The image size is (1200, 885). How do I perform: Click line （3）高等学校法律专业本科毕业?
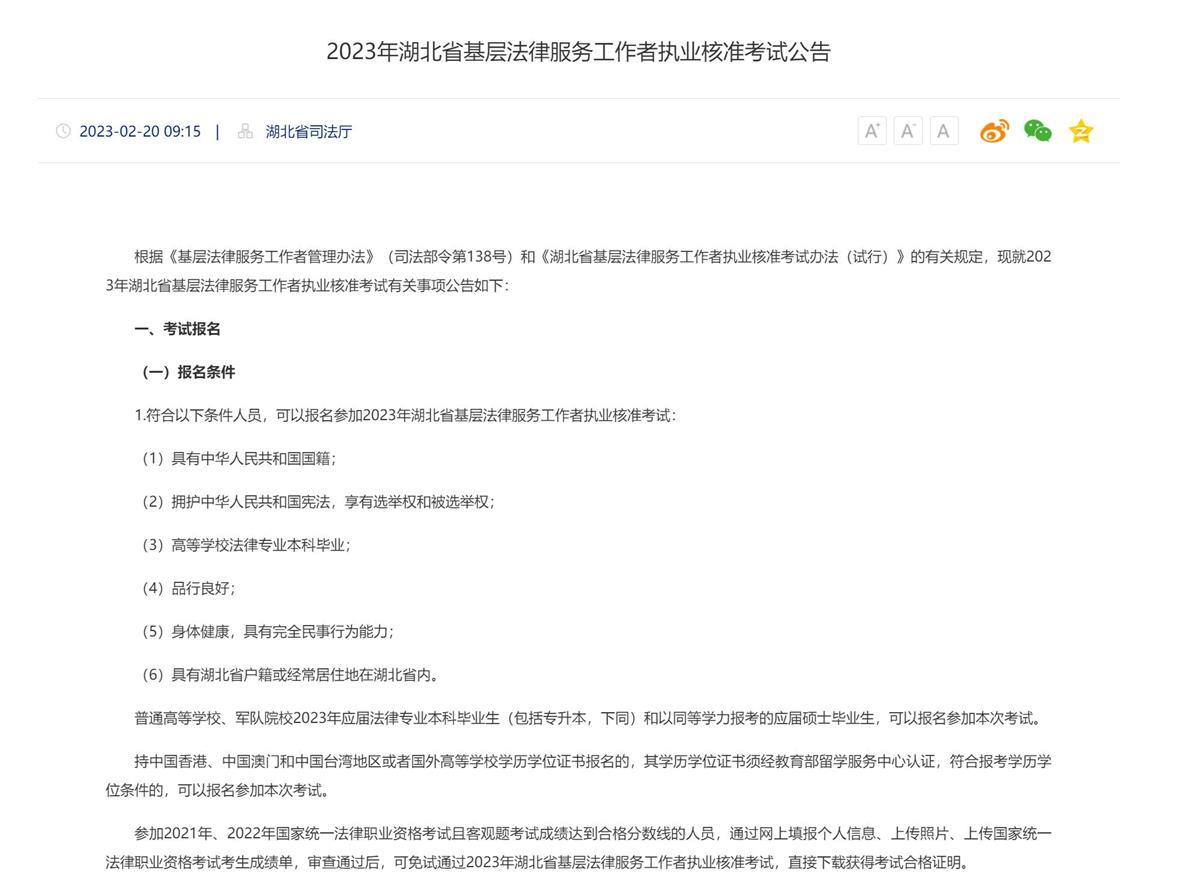point(243,545)
